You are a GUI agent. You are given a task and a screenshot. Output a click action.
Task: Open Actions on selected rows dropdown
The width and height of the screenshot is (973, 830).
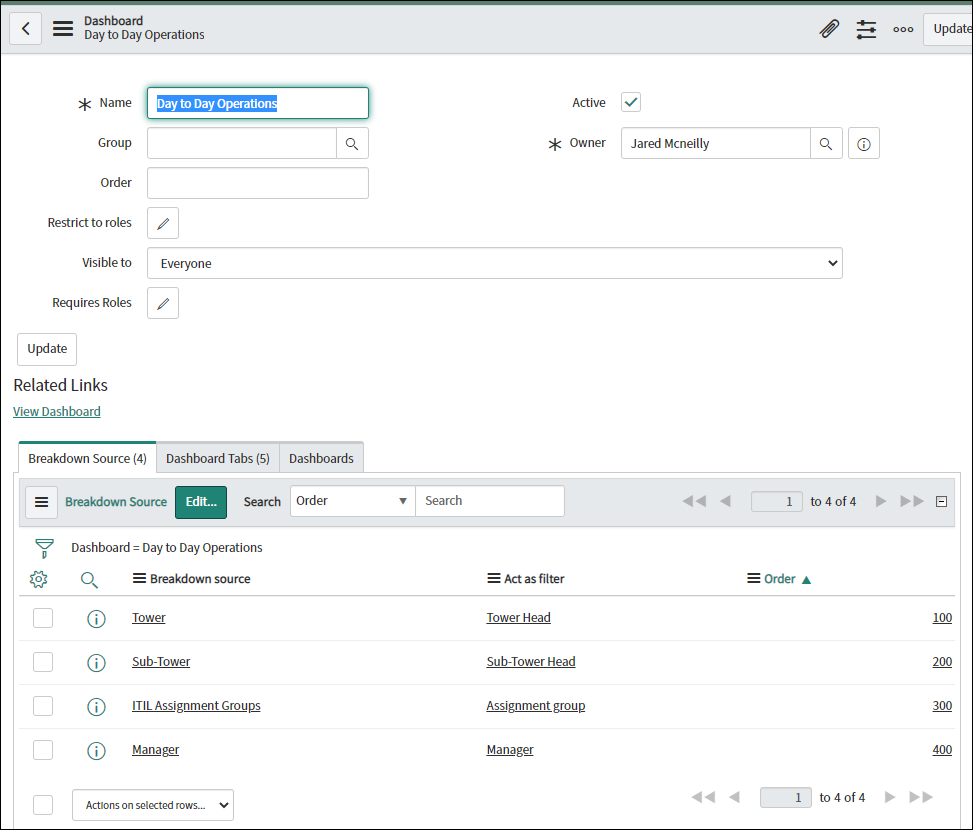153,805
